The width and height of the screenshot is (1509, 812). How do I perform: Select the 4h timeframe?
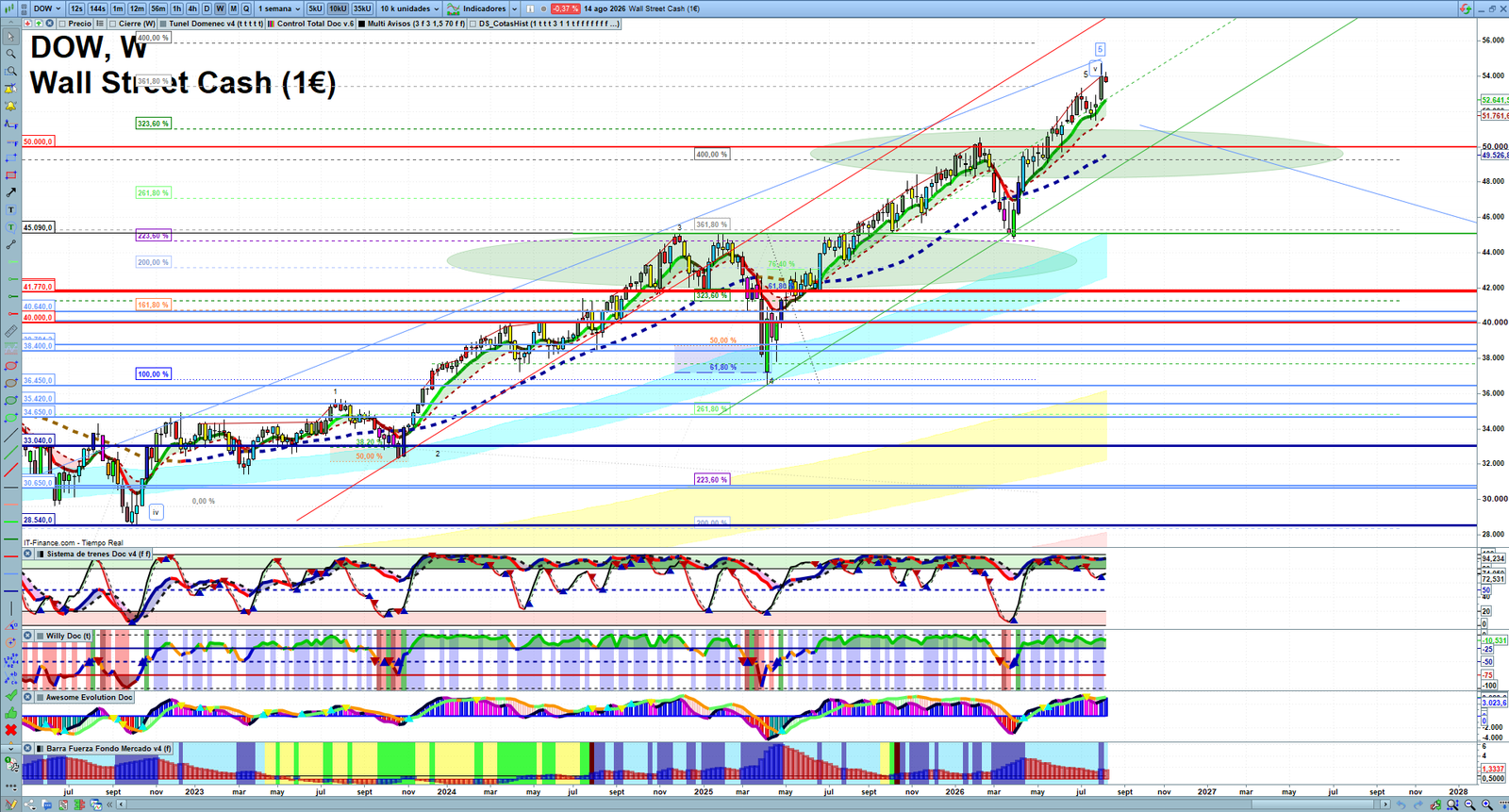(x=192, y=8)
